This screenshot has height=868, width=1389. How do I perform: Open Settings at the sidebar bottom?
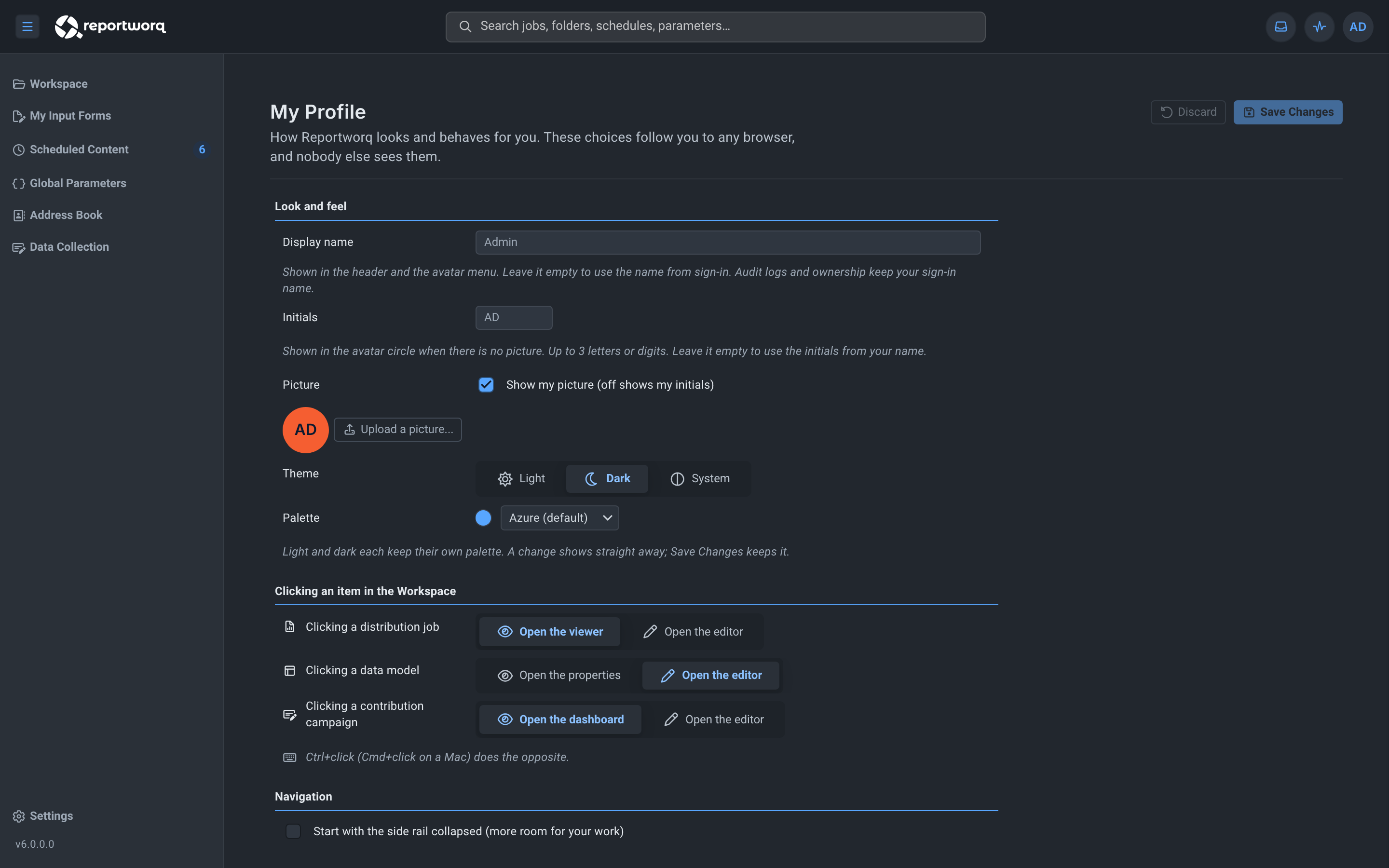[x=111, y=816]
